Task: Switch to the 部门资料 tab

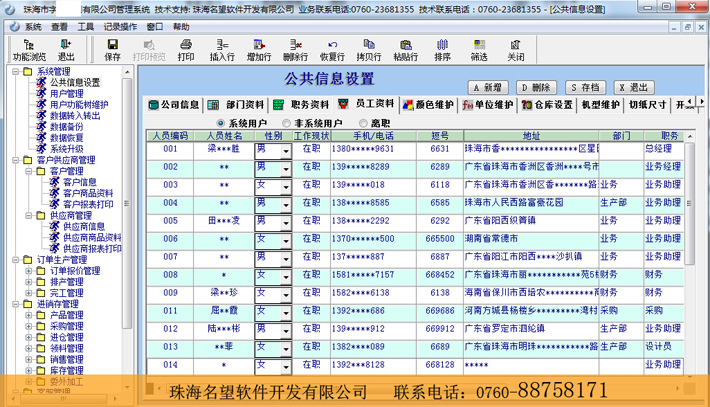Action: point(236,105)
